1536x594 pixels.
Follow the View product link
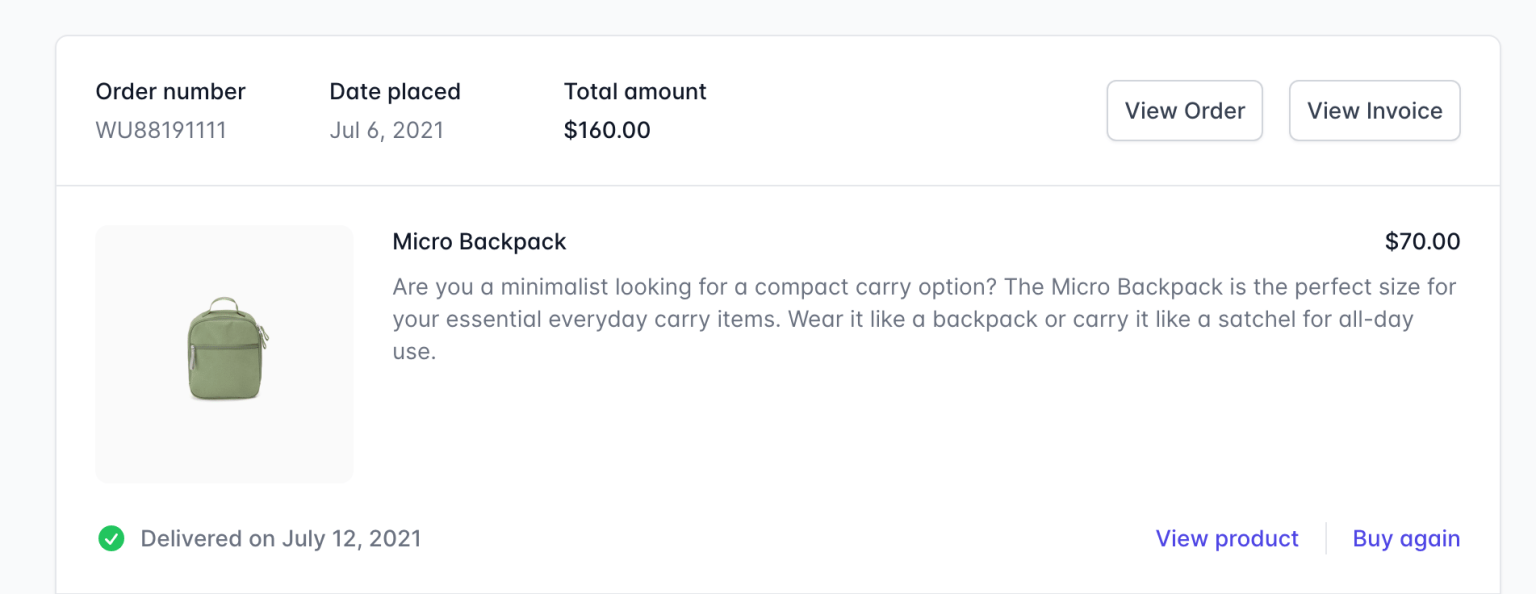(x=1227, y=539)
